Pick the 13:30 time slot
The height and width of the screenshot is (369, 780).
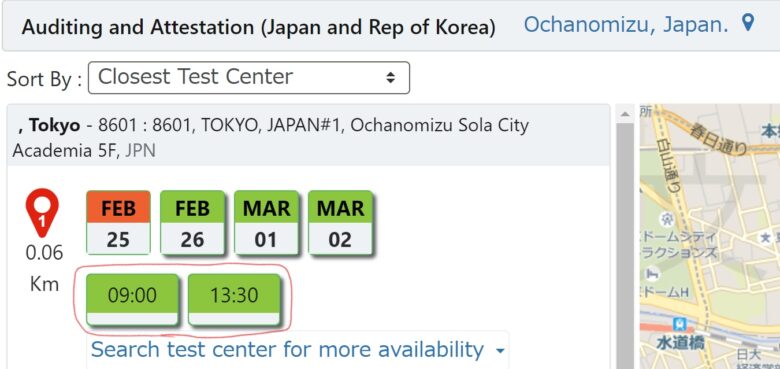[234, 299]
